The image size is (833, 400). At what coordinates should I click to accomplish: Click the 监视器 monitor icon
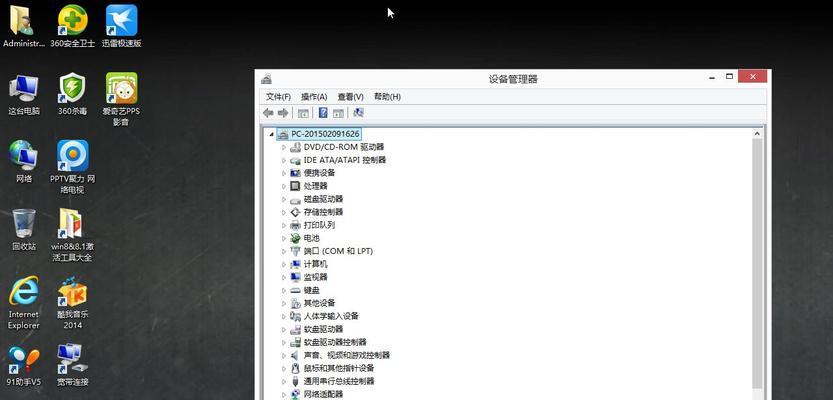click(x=295, y=277)
